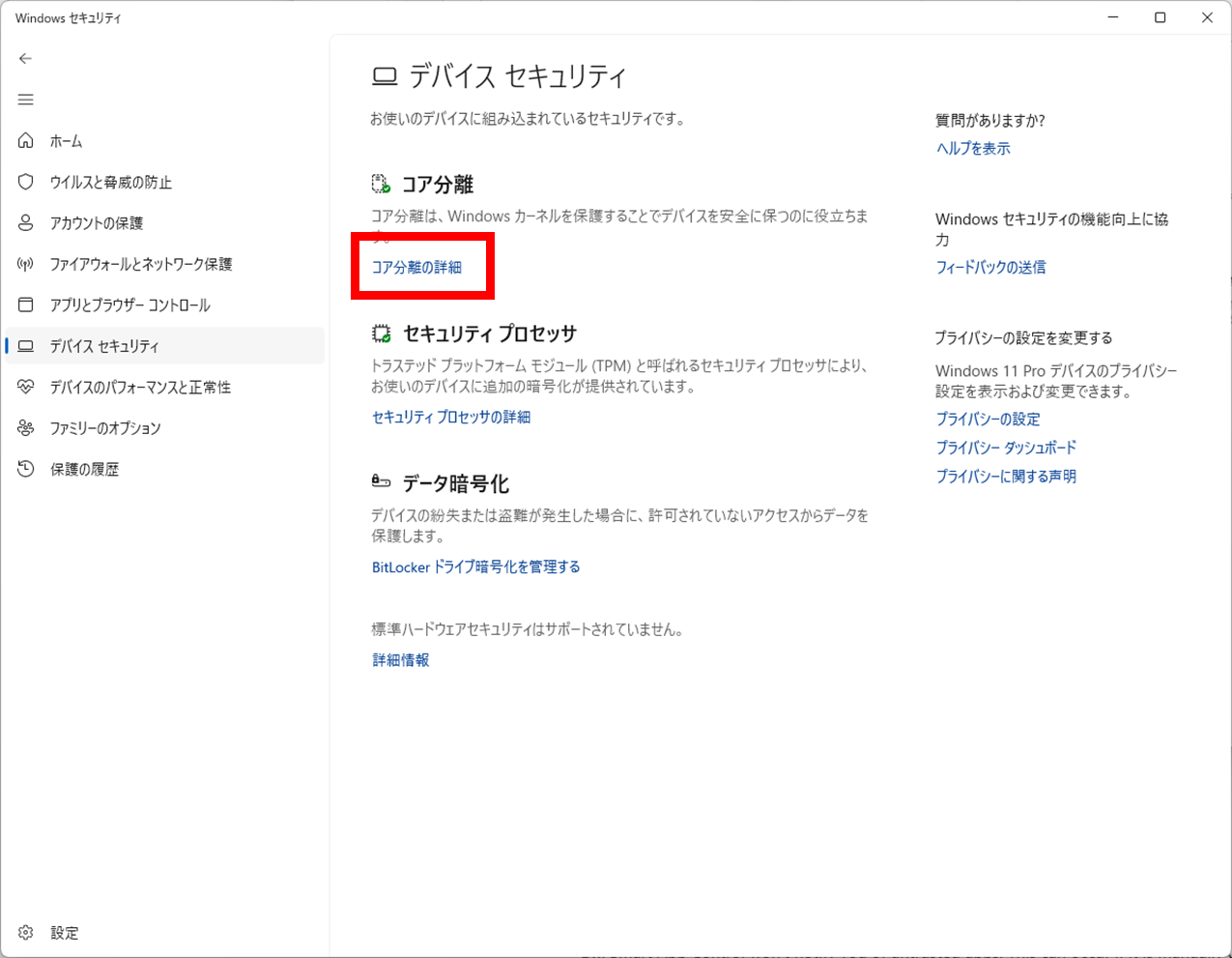Viewport: 1232px width, 958px height.
Task: Click ヘルプを表示 link
Action: point(973,148)
